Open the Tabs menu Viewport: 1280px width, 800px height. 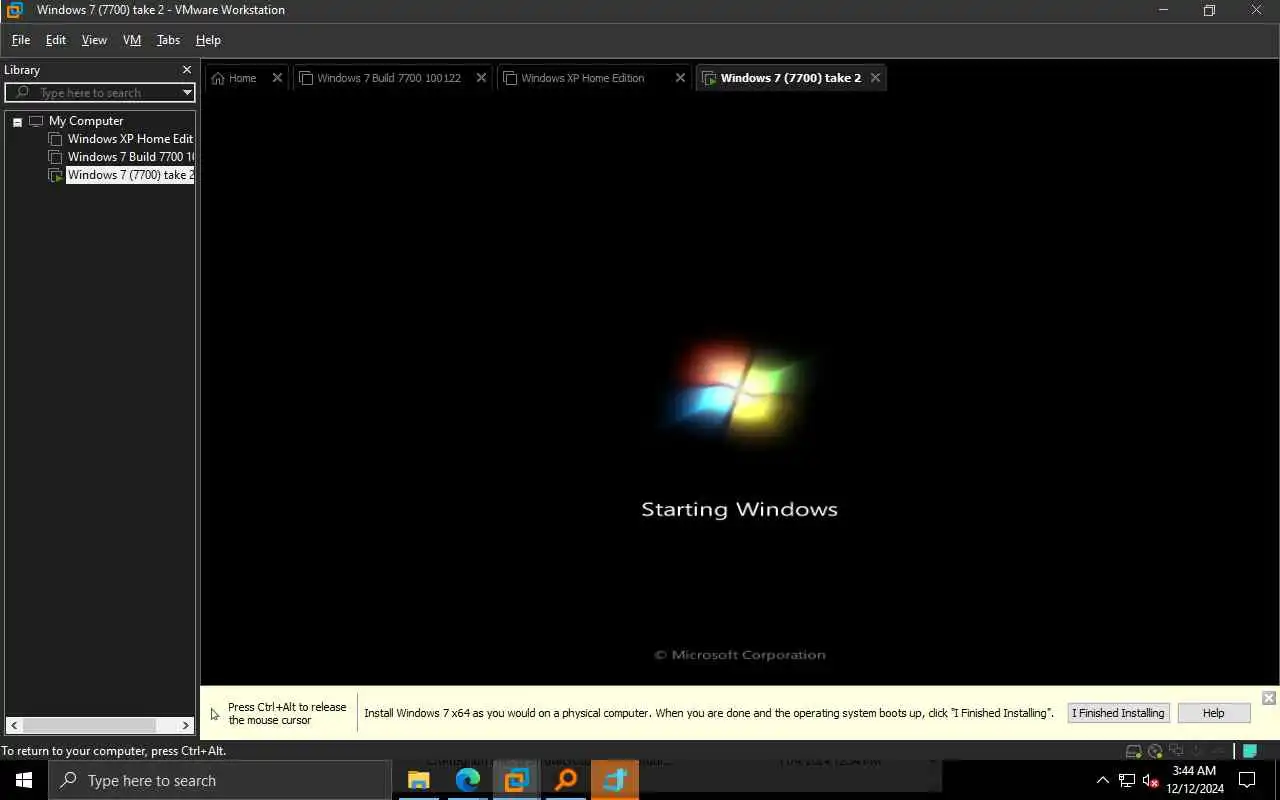pos(168,40)
